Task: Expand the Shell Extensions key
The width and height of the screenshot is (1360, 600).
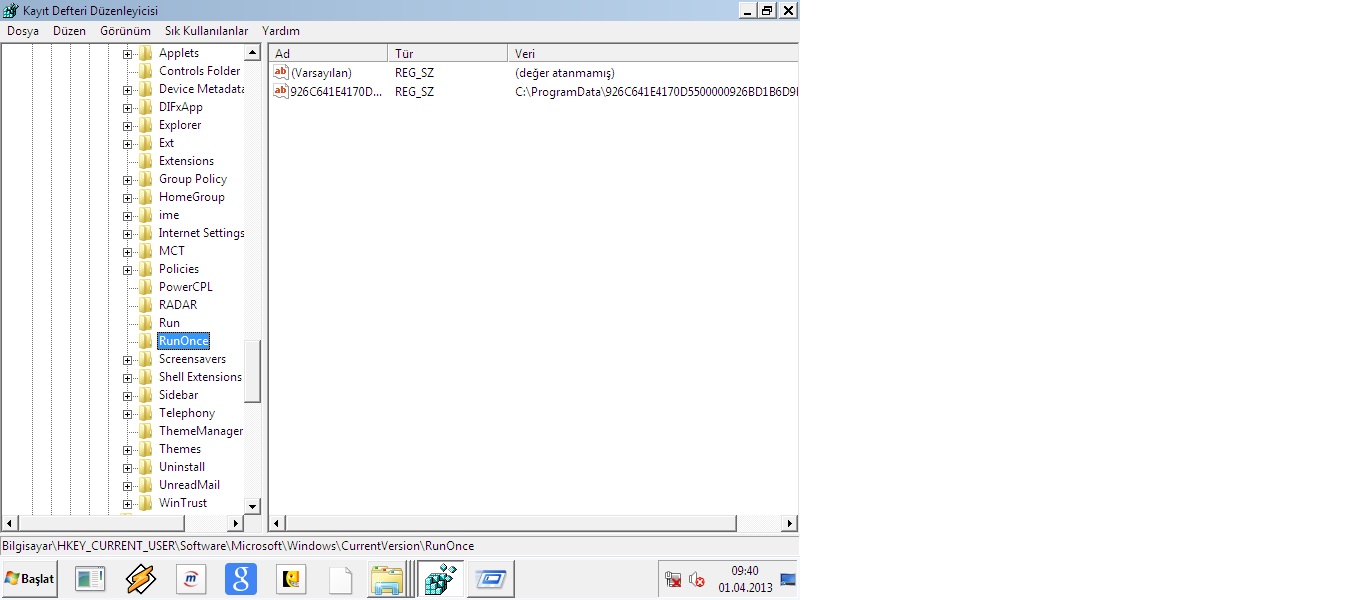Action: tap(128, 378)
